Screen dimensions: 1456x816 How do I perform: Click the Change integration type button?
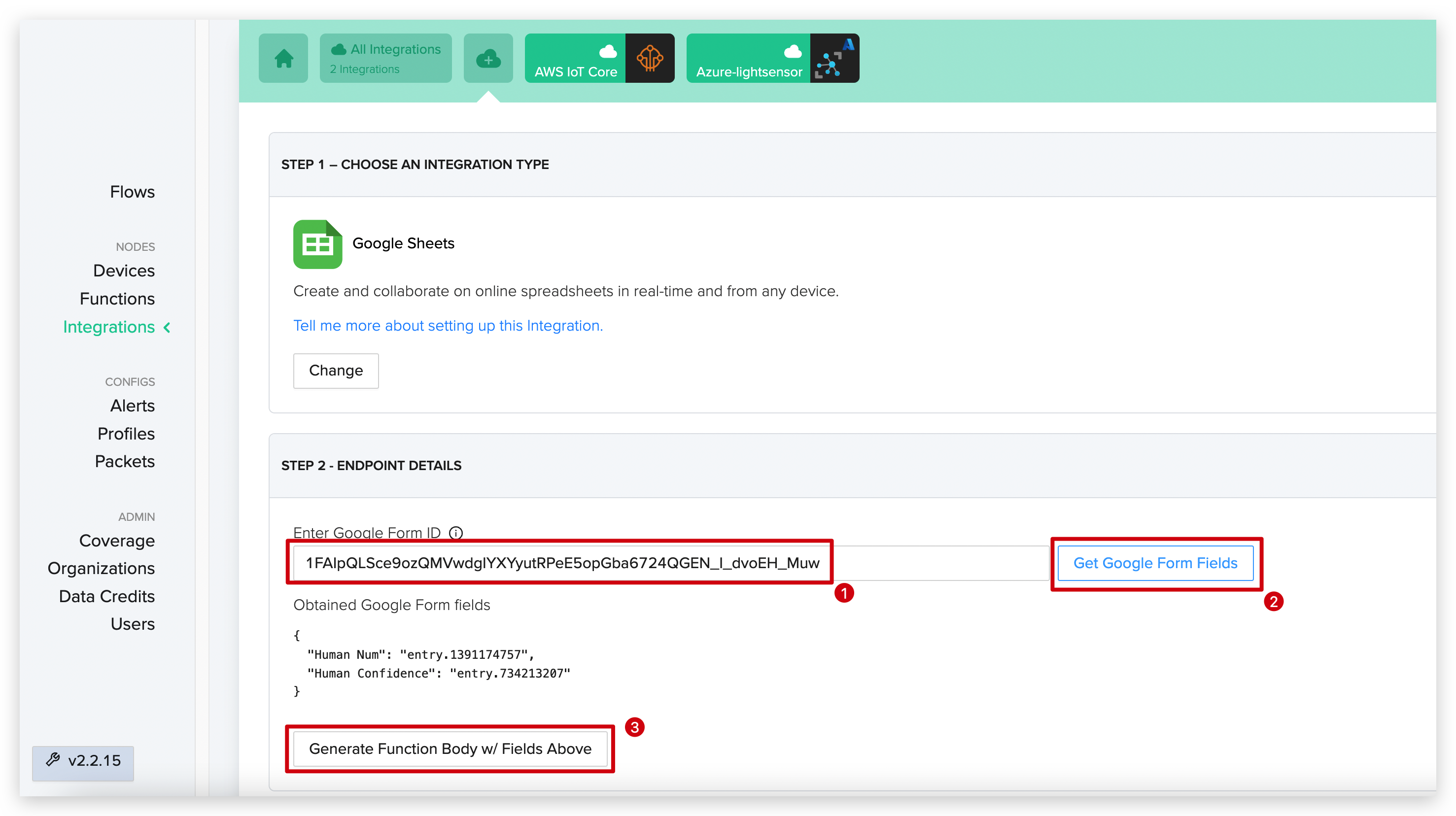pos(336,371)
